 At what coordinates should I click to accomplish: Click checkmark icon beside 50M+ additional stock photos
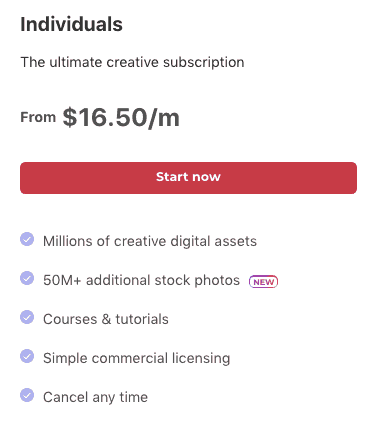[27, 278]
